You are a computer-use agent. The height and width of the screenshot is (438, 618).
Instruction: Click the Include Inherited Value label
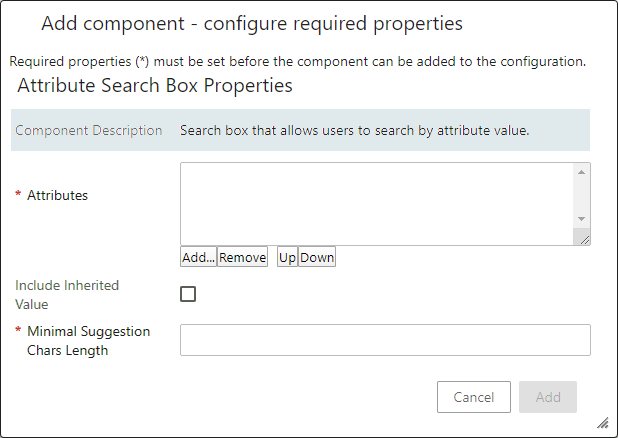coord(67,294)
